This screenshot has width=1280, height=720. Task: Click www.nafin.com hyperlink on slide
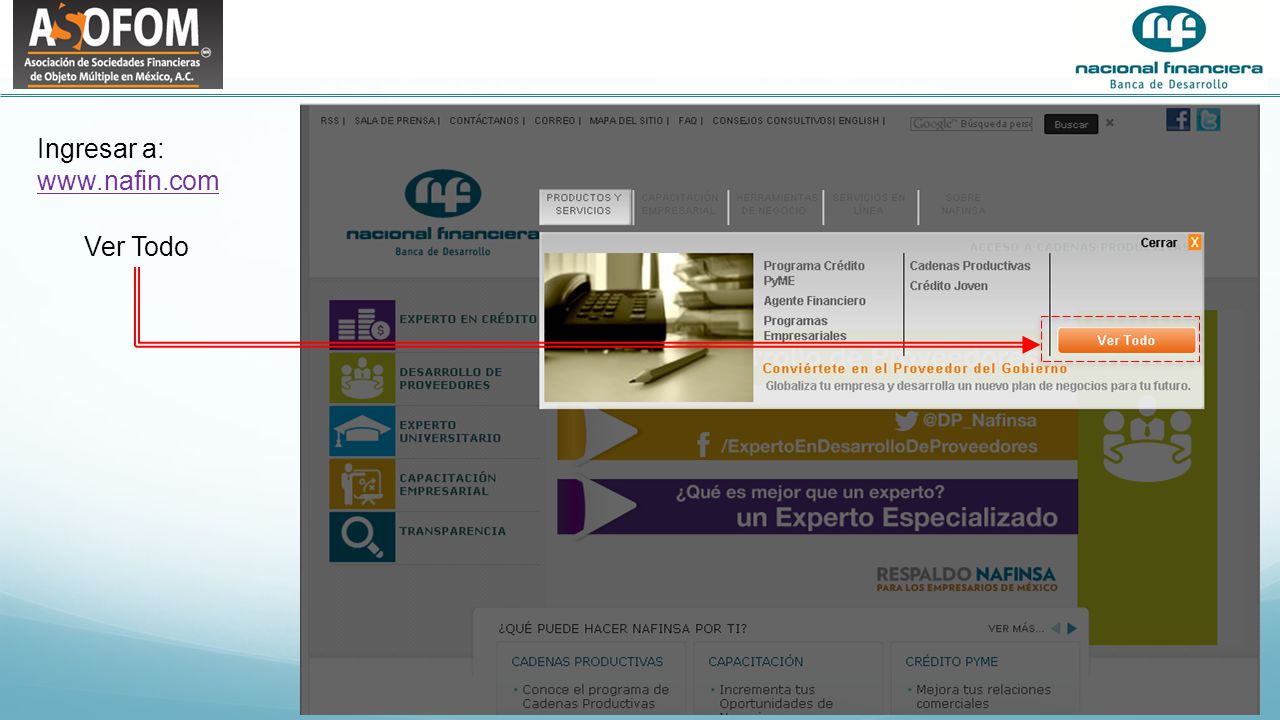tap(128, 181)
